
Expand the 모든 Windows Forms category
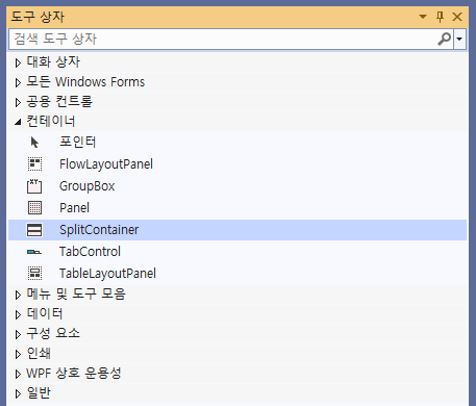point(18,82)
